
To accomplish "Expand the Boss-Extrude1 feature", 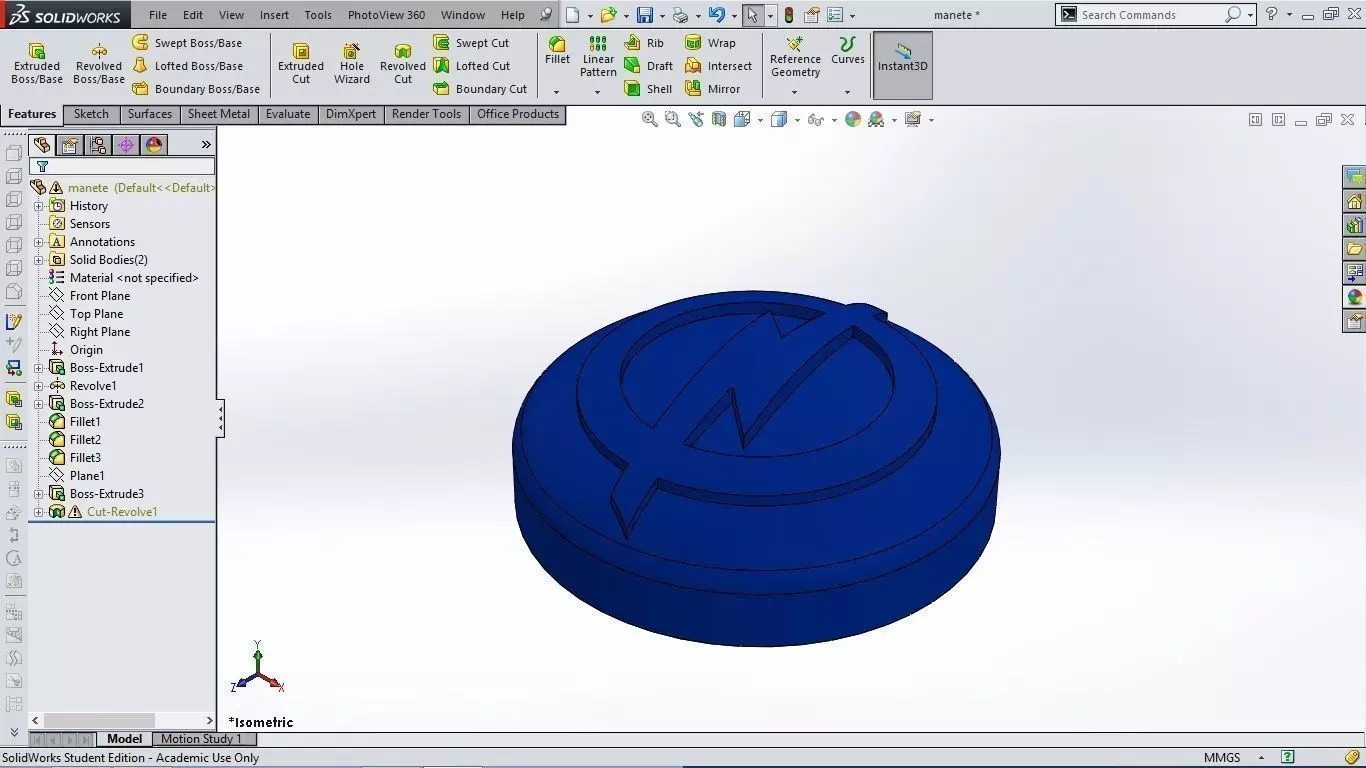I will click(39, 368).
